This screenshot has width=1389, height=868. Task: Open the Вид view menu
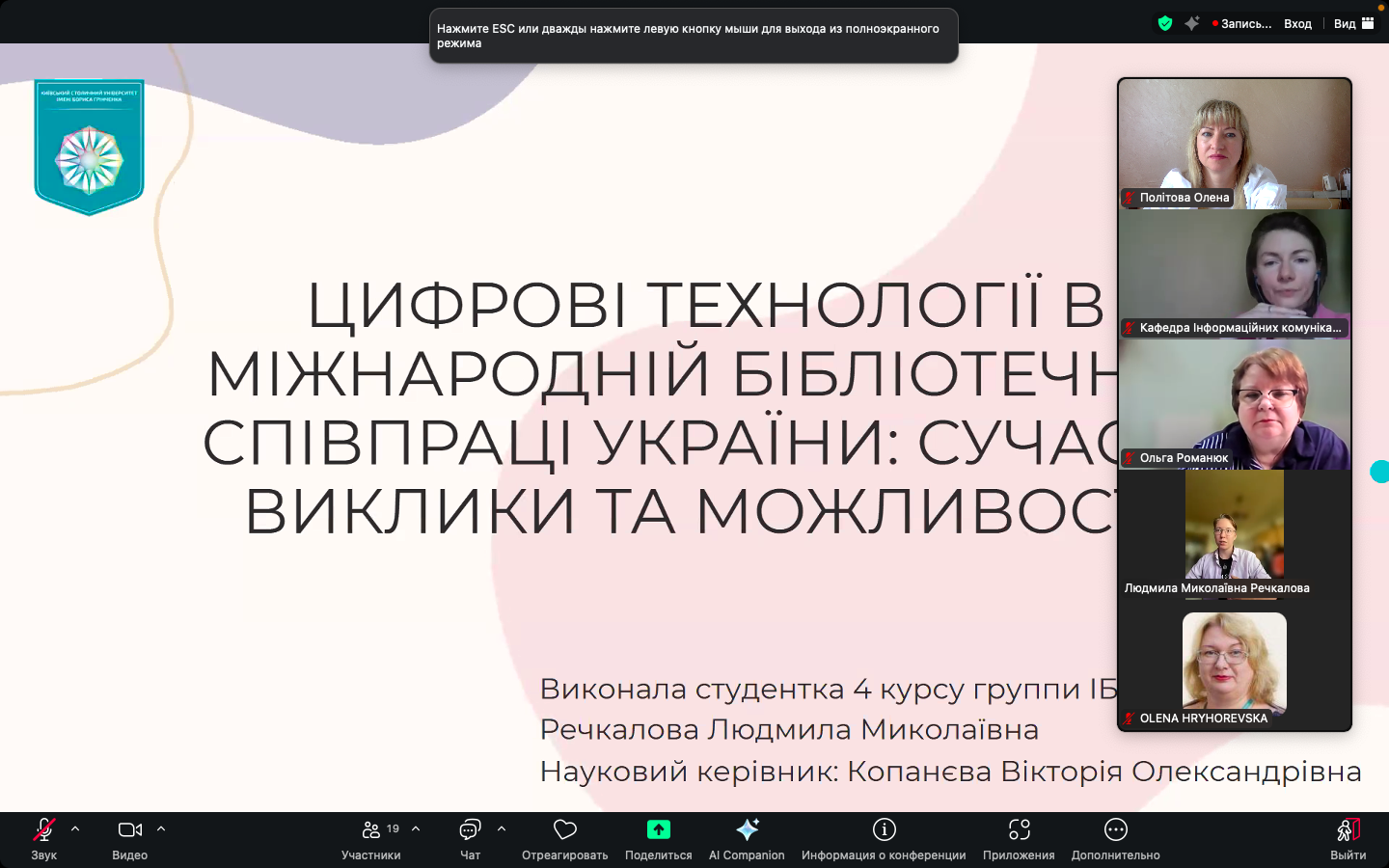[x=1353, y=24]
